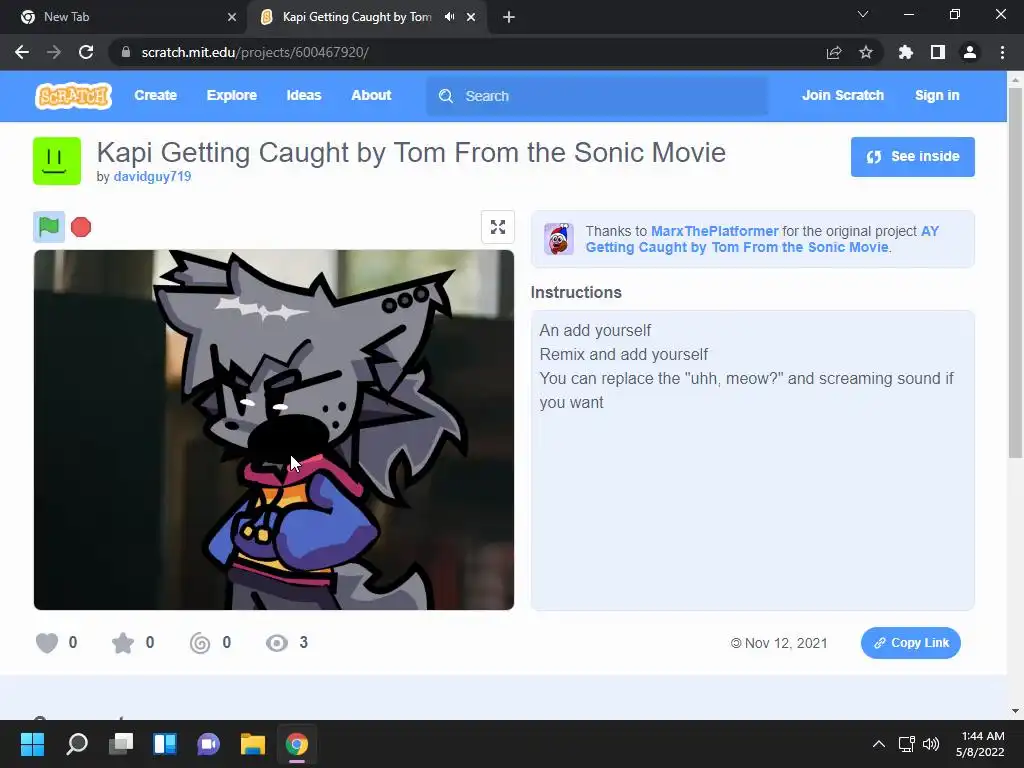
Task: Select the Kapi Getting Caught tab
Action: pos(368,17)
